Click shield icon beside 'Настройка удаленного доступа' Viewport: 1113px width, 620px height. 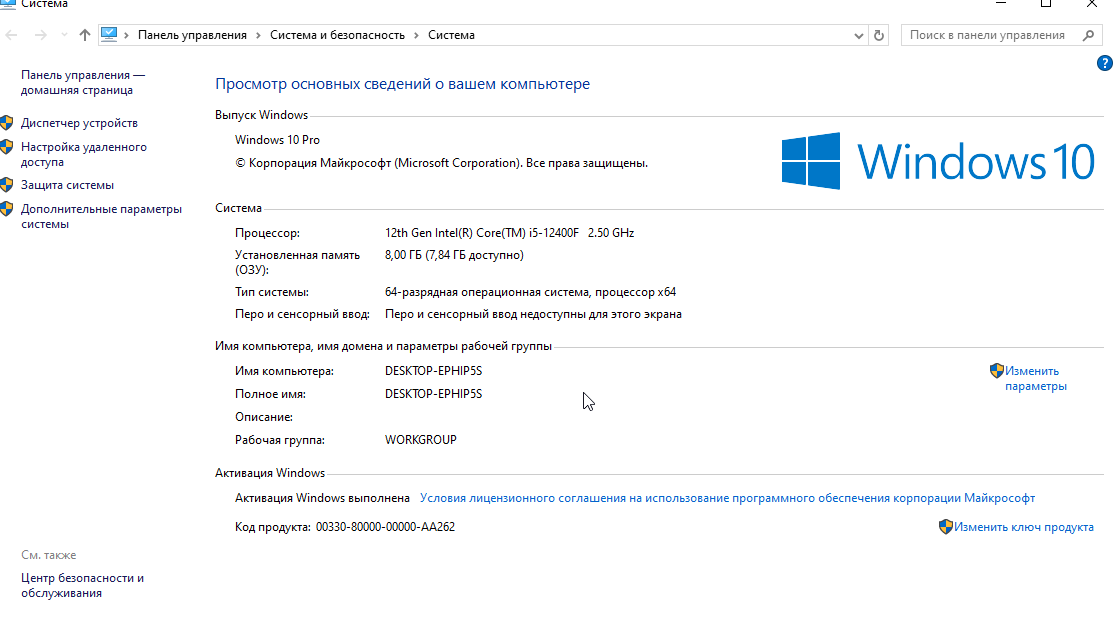tap(7, 147)
